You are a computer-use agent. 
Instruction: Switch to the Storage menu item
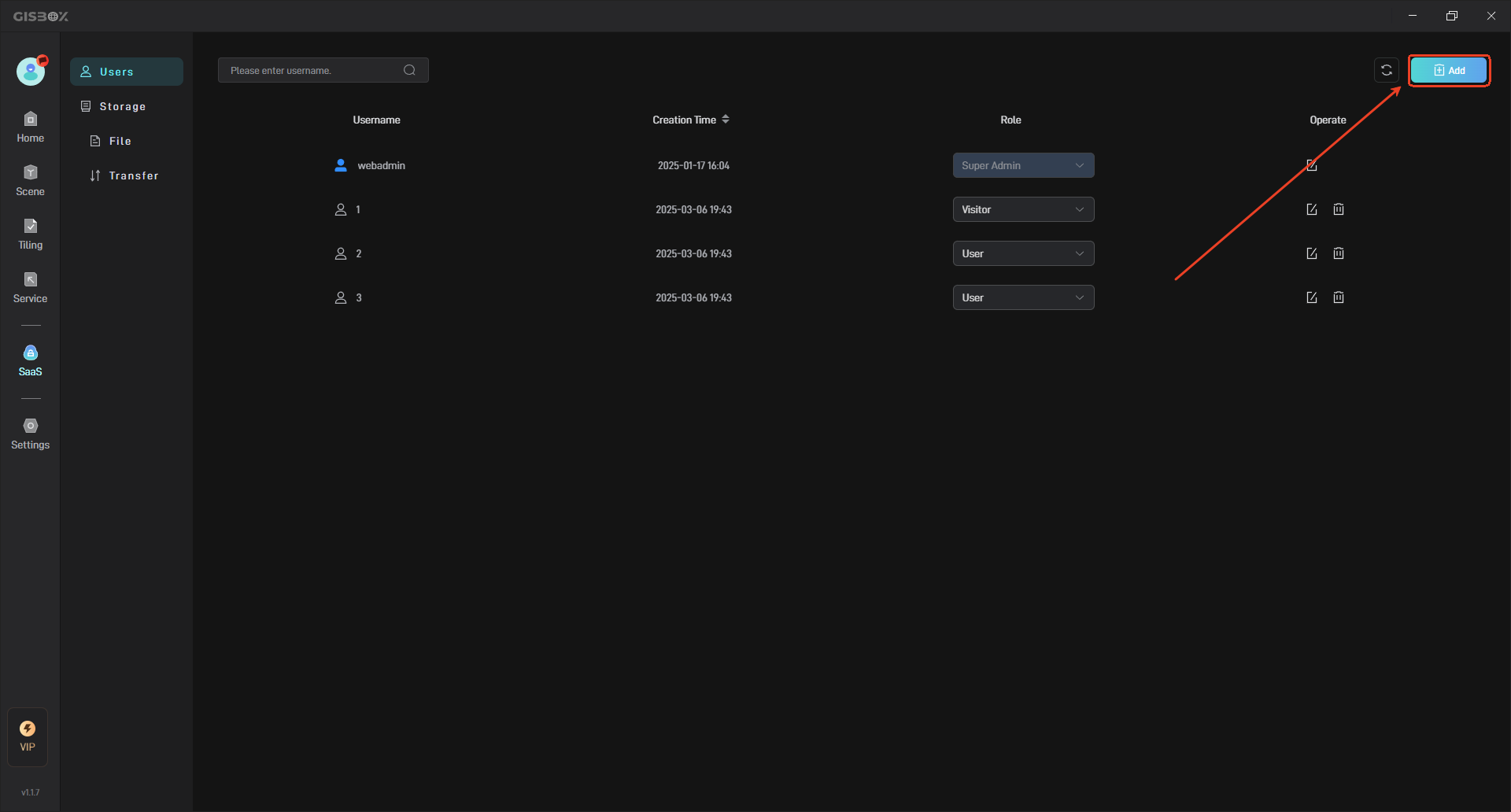click(x=123, y=106)
